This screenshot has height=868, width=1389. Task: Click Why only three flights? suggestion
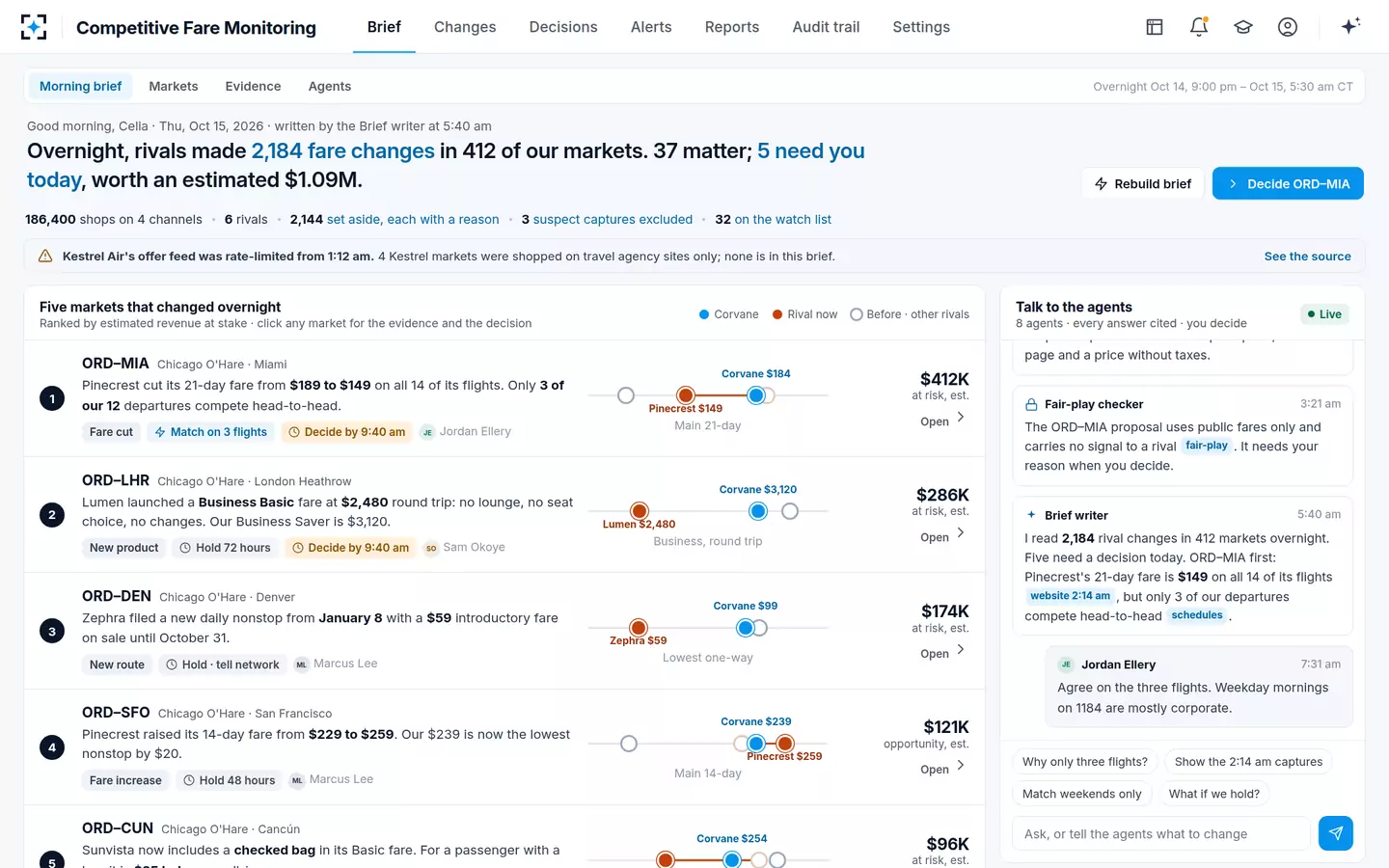point(1085,762)
